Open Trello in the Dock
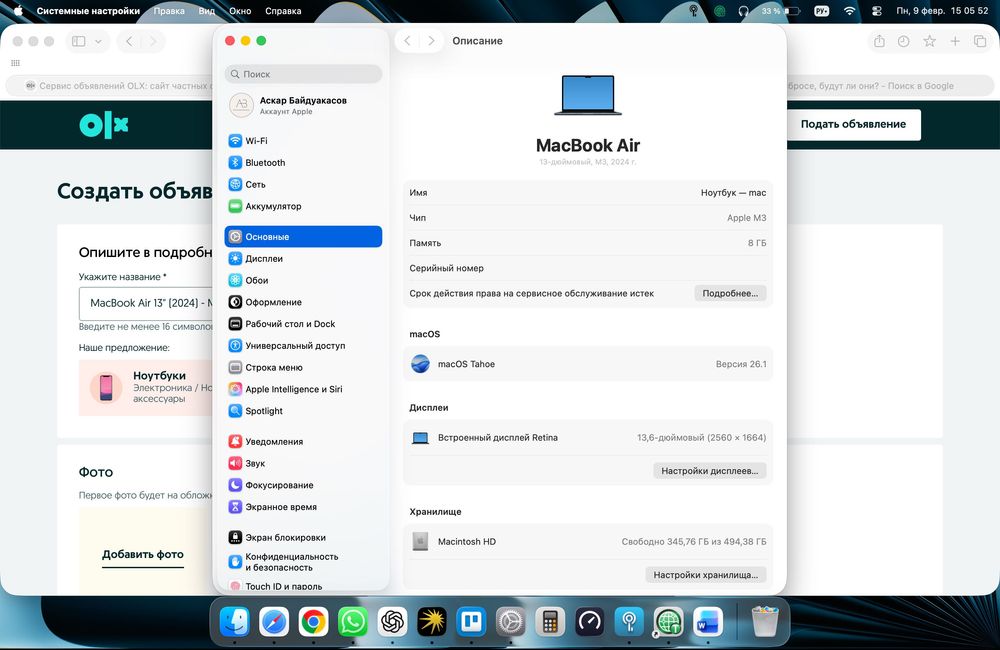 point(471,621)
